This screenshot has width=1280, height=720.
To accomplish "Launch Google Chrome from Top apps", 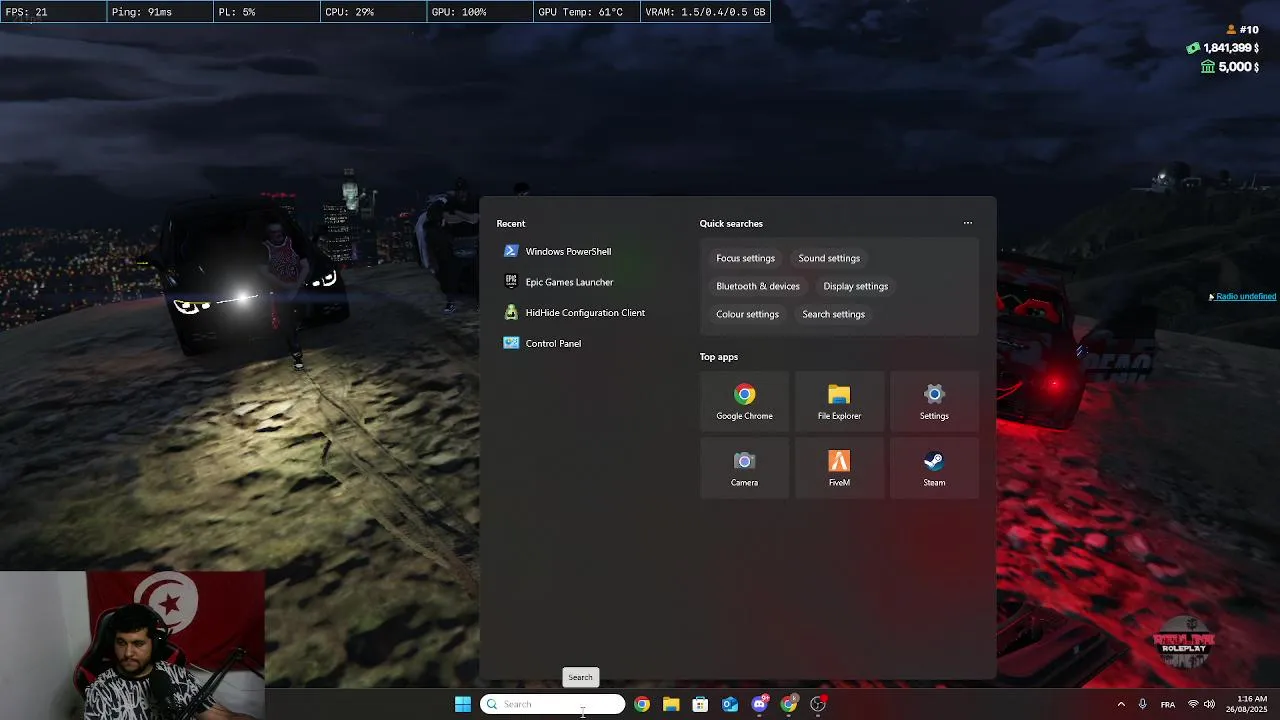I will (744, 402).
